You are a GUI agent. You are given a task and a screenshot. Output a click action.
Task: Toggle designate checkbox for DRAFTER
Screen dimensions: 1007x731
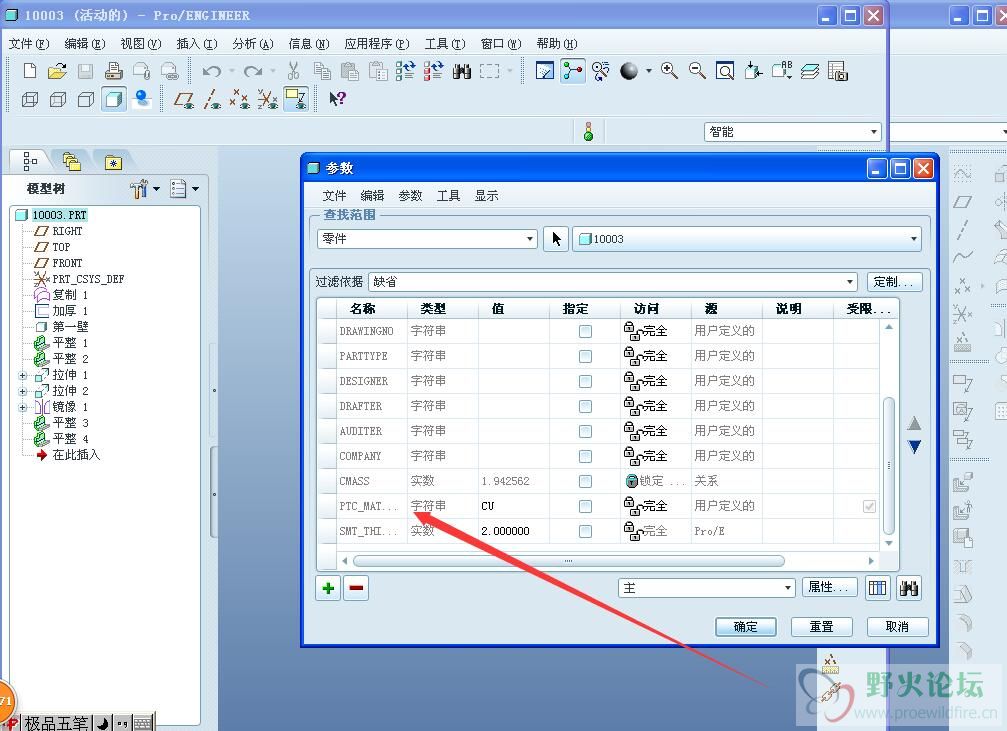pyautogui.click(x=585, y=406)
